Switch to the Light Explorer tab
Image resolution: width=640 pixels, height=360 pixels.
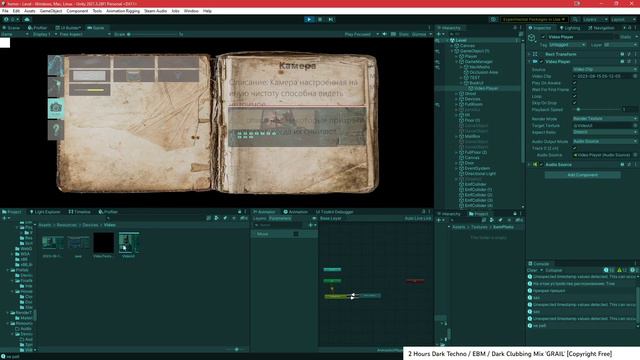click(45, 212)
